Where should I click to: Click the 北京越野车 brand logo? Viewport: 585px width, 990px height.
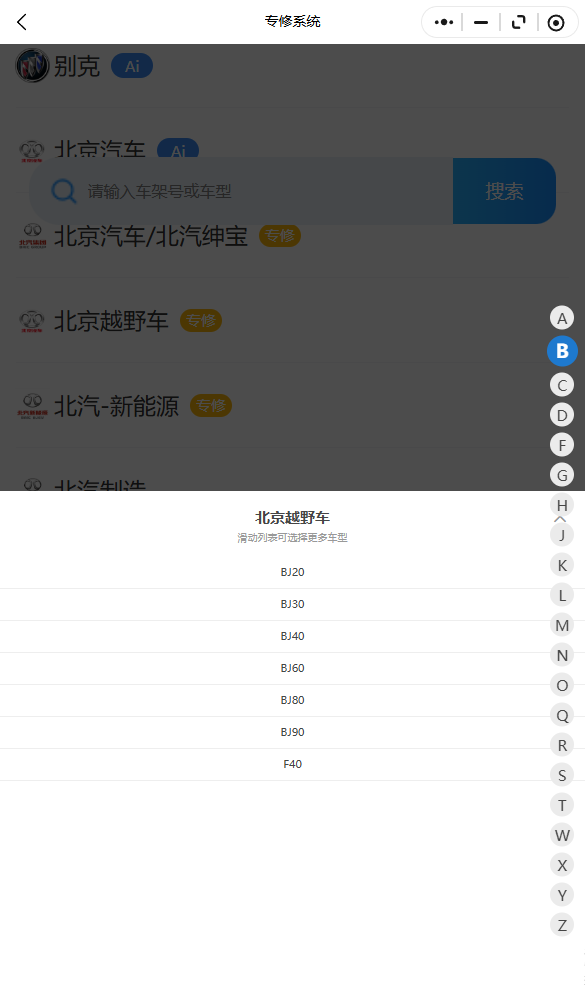(x=32, y=321)
